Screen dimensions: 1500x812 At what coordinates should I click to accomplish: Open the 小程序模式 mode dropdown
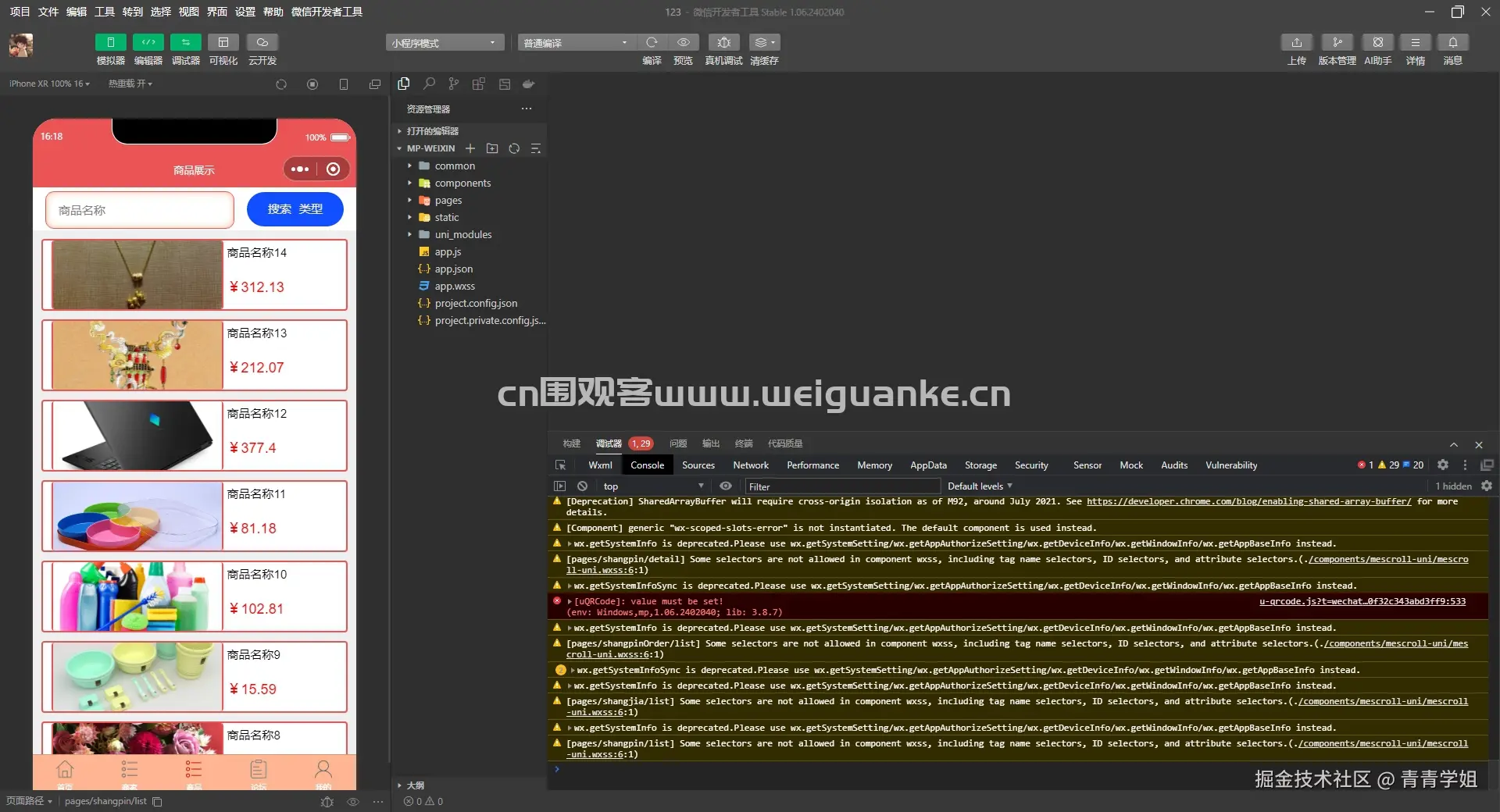point(444,43)
